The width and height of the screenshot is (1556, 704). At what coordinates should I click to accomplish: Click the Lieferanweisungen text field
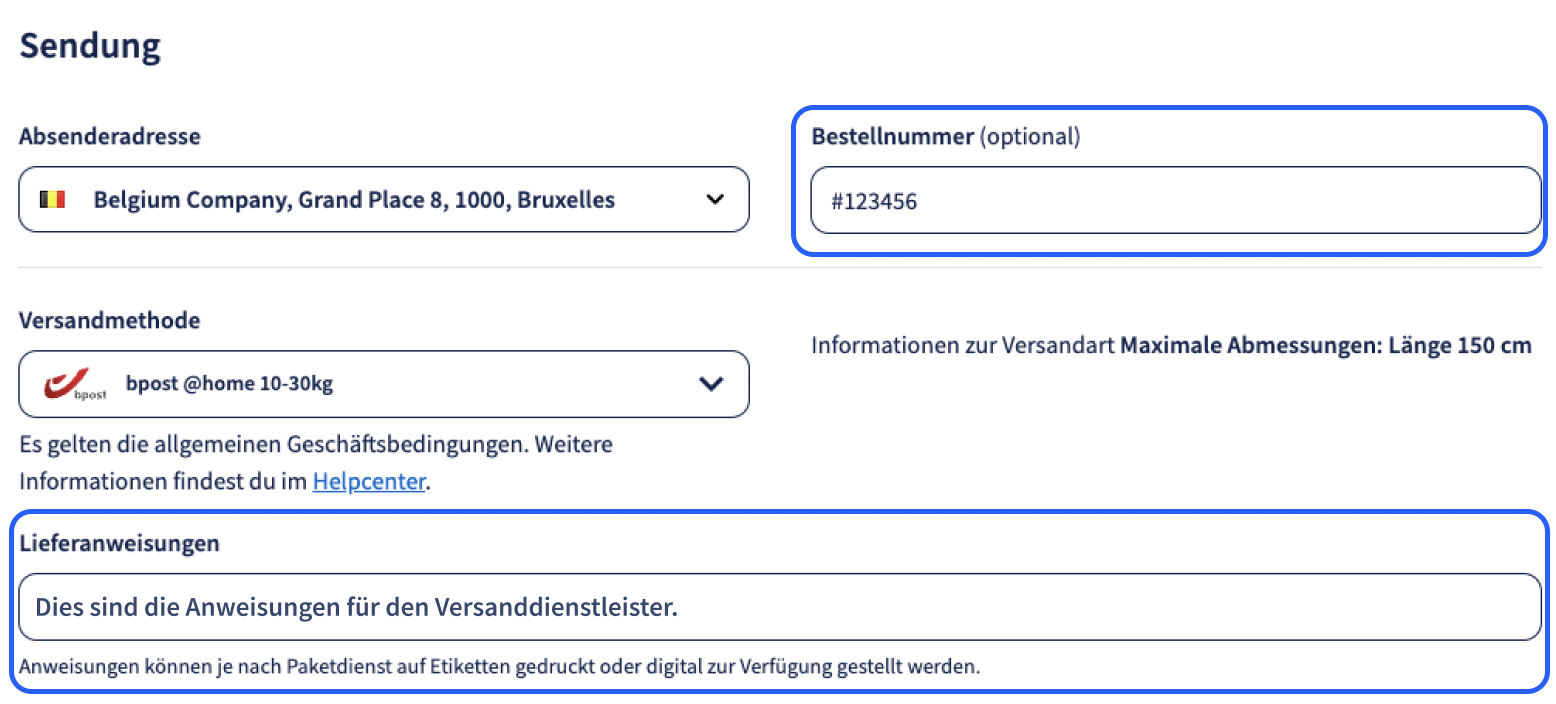(780, 607)
